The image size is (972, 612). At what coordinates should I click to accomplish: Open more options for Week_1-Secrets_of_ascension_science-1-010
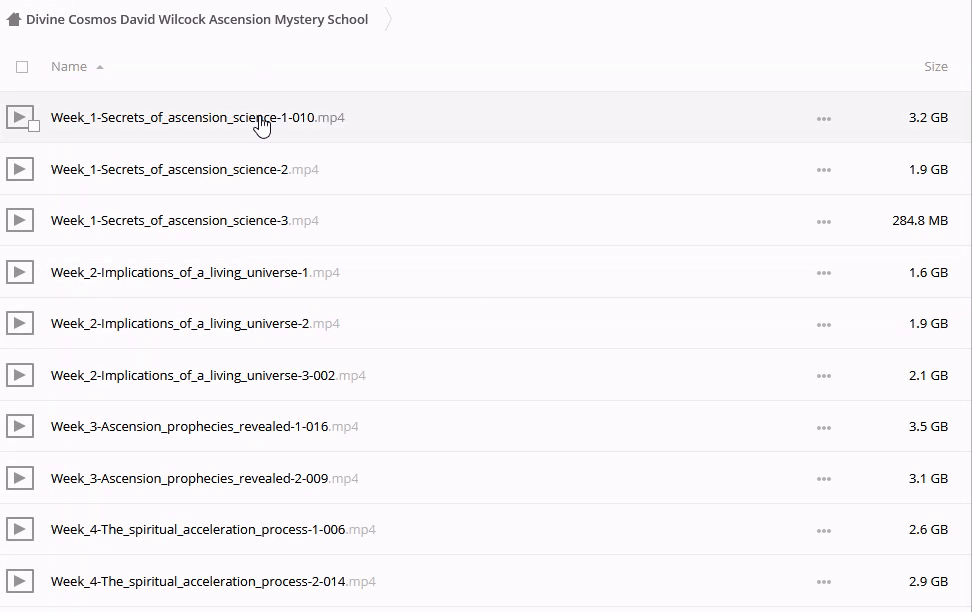click(x=823, y=118)
